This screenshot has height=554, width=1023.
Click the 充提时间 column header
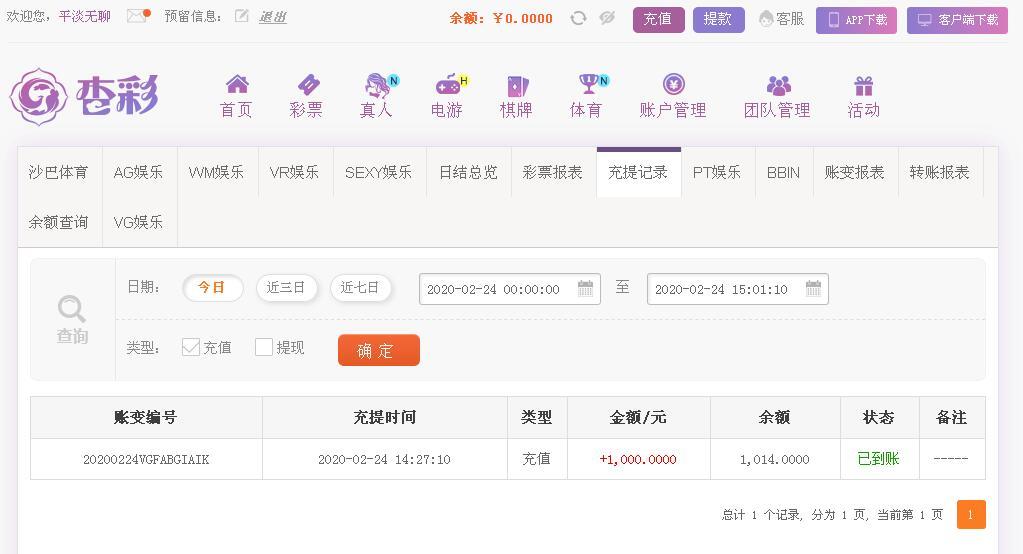(x=385, y=418)
